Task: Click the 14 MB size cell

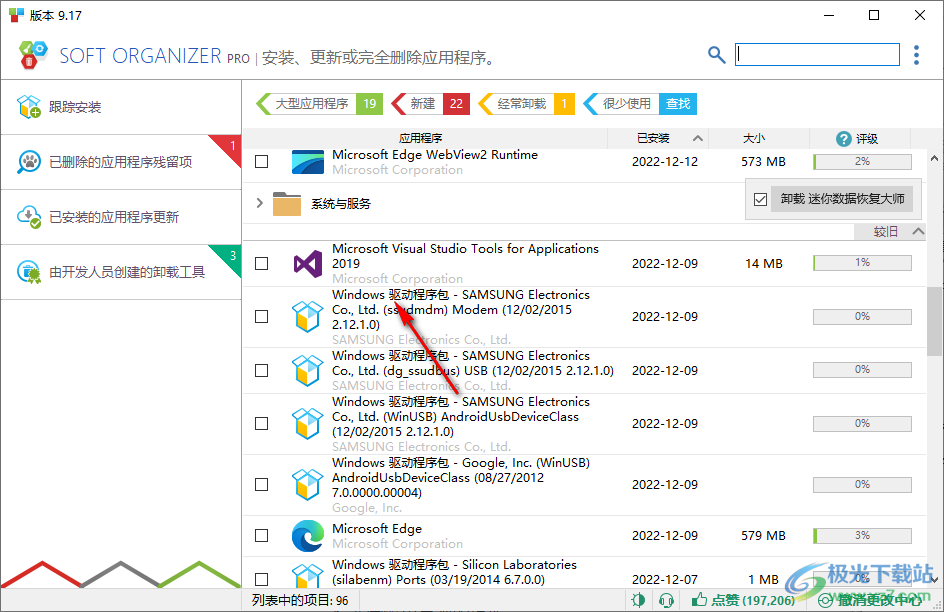Action: point(764,264)
